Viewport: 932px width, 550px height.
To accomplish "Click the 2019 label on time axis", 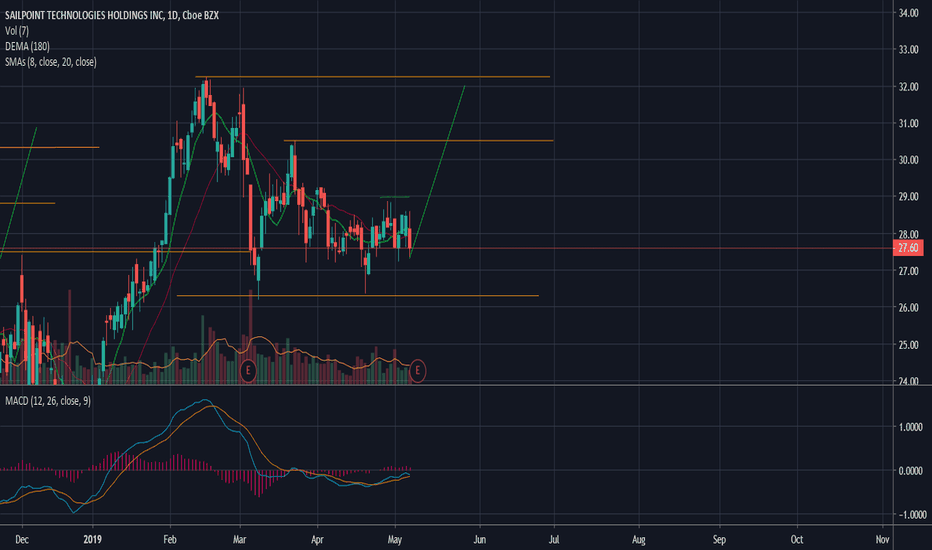I will pyautogui.click(x=92, y=540).
